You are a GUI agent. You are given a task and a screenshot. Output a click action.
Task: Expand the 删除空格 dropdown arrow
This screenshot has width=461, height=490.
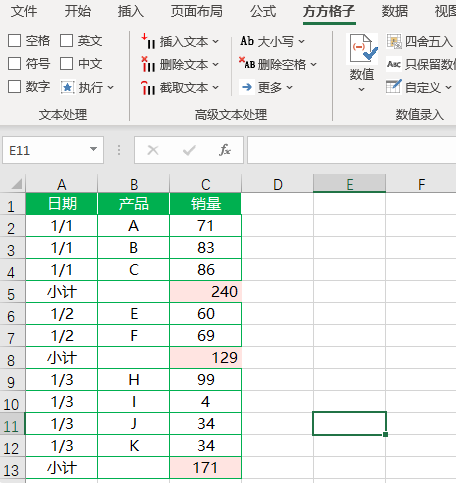(314, 64)
